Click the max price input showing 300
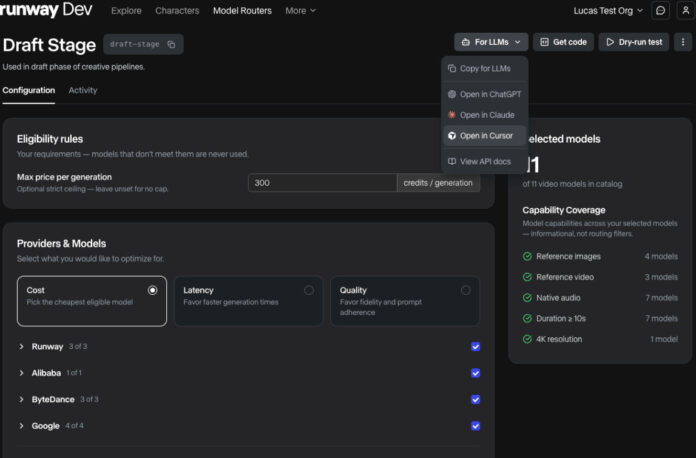696x458 pixels. 322,183
